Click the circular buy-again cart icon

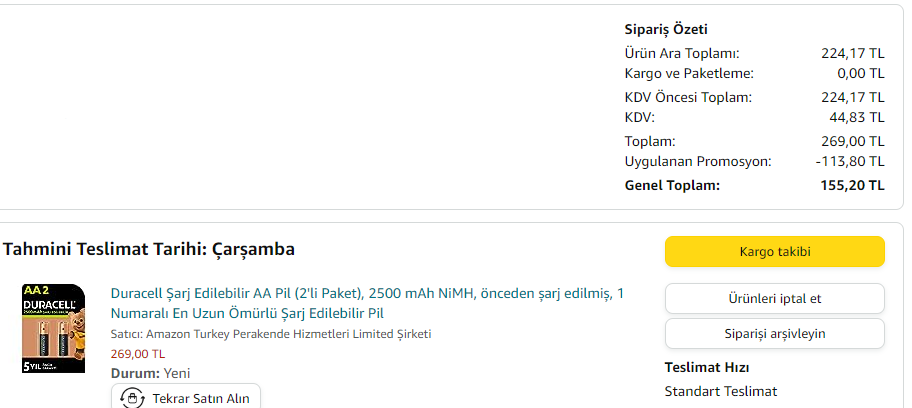[x=132, y=398]
